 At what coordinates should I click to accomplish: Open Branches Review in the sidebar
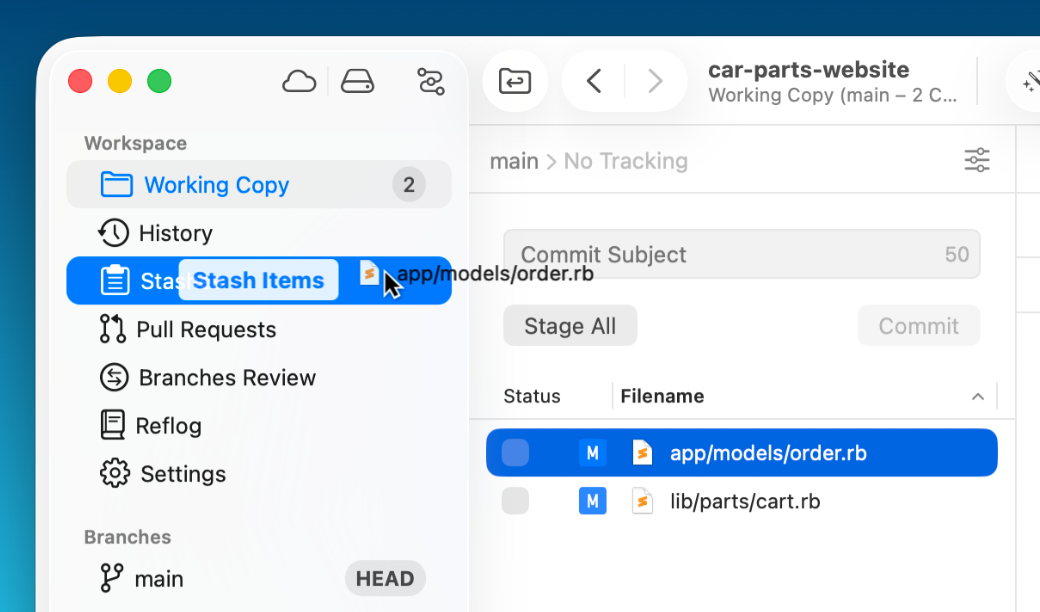point(259,377)
